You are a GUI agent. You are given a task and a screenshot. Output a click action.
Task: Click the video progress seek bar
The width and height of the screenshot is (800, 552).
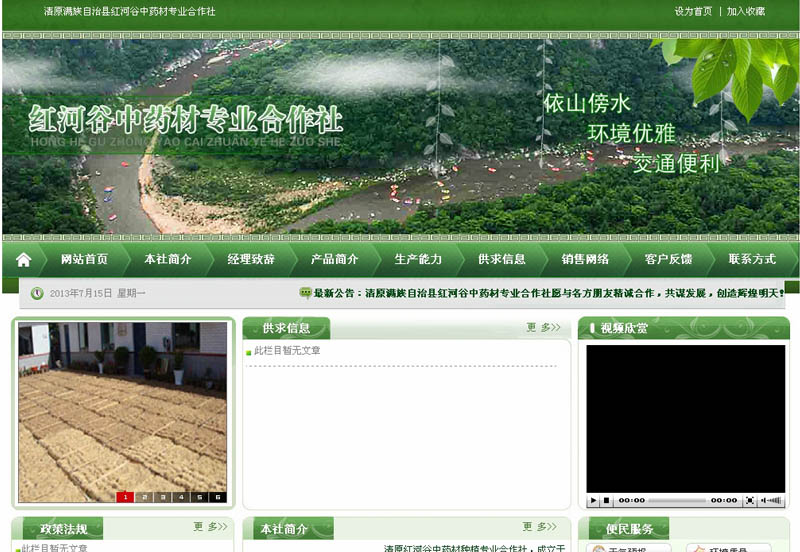tap(678, 500)
